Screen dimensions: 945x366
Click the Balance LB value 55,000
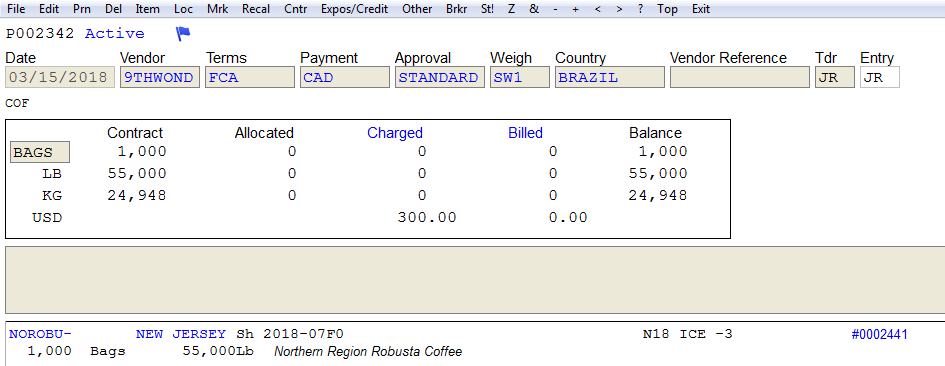click(658, 174)
